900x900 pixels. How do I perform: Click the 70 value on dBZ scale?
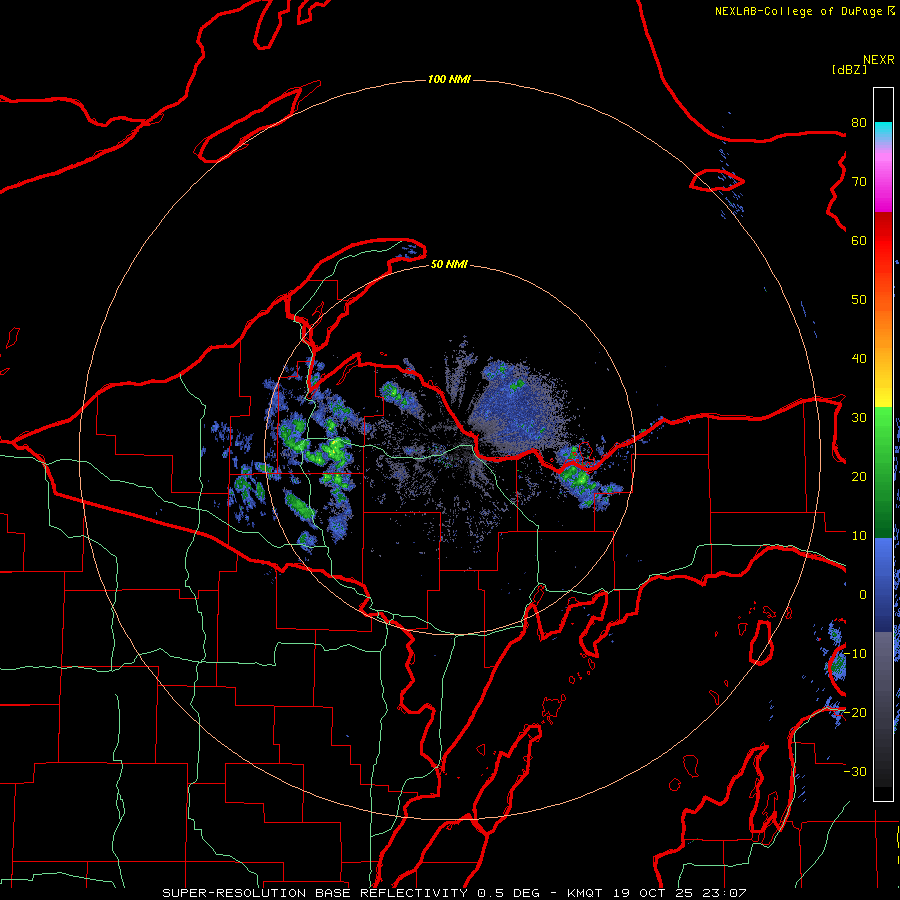(x=859, y=181)
